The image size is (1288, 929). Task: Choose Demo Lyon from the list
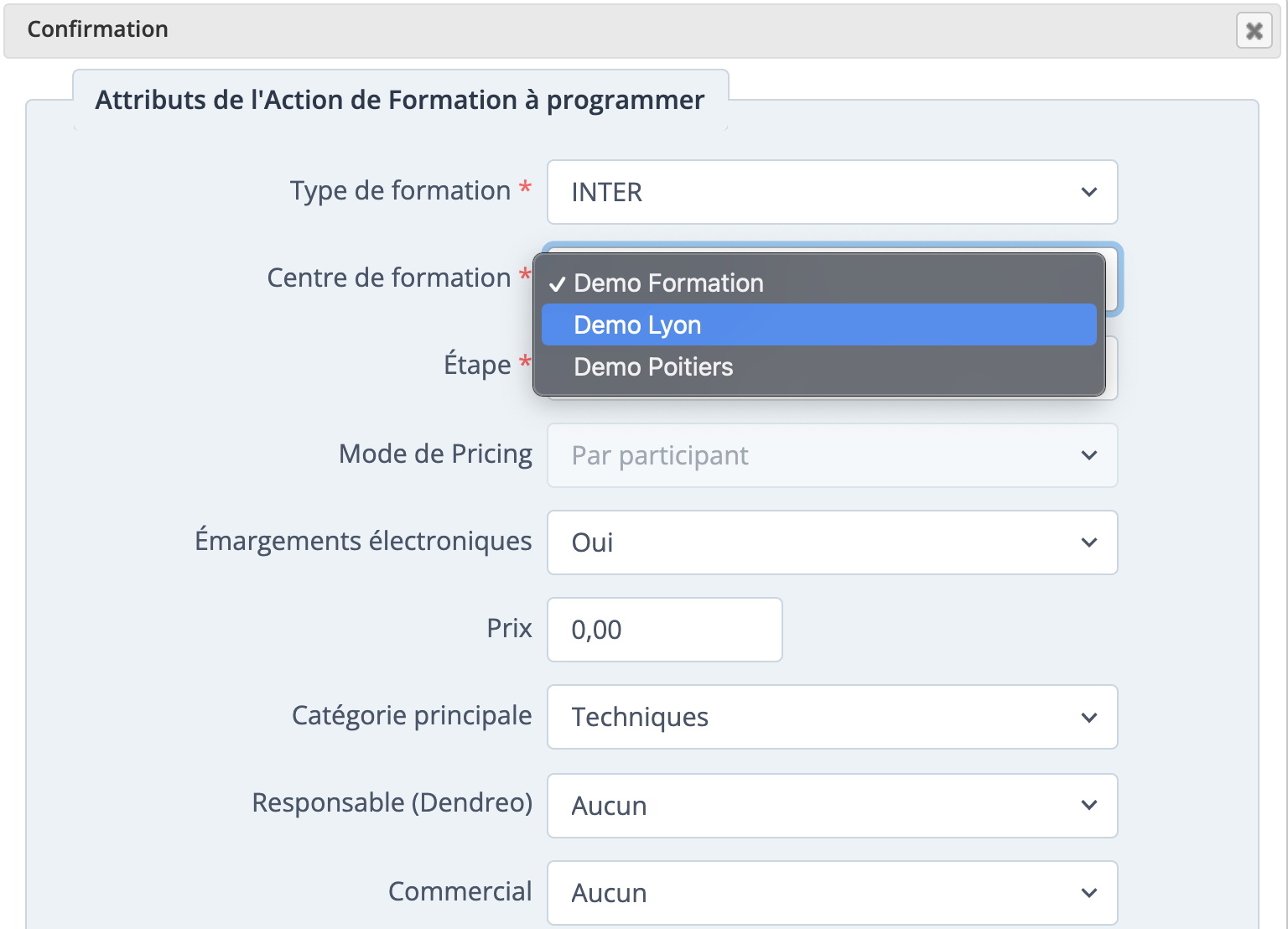point(637,325)
